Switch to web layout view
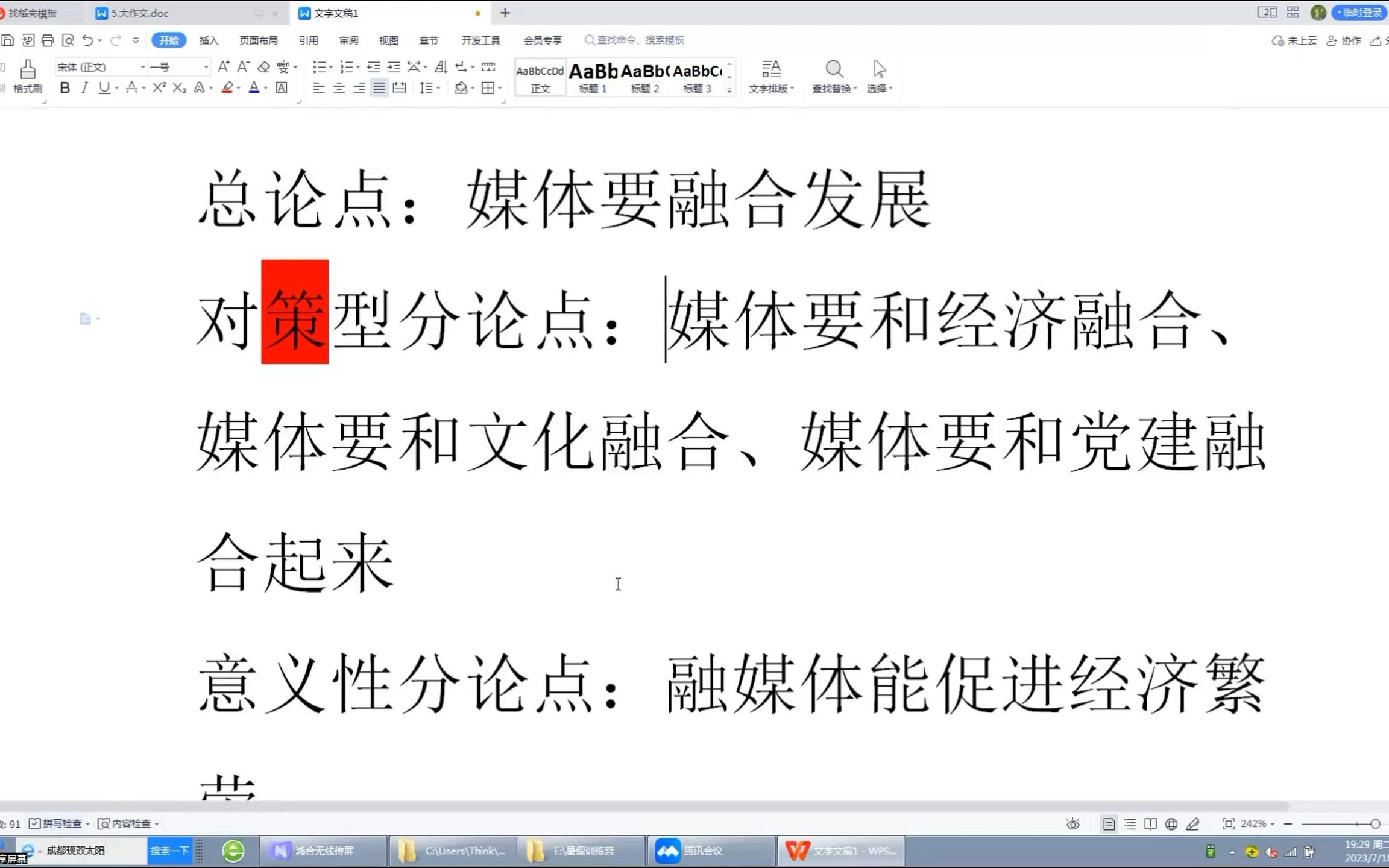Screen dimensions: 1389x868 [1171, 823]
